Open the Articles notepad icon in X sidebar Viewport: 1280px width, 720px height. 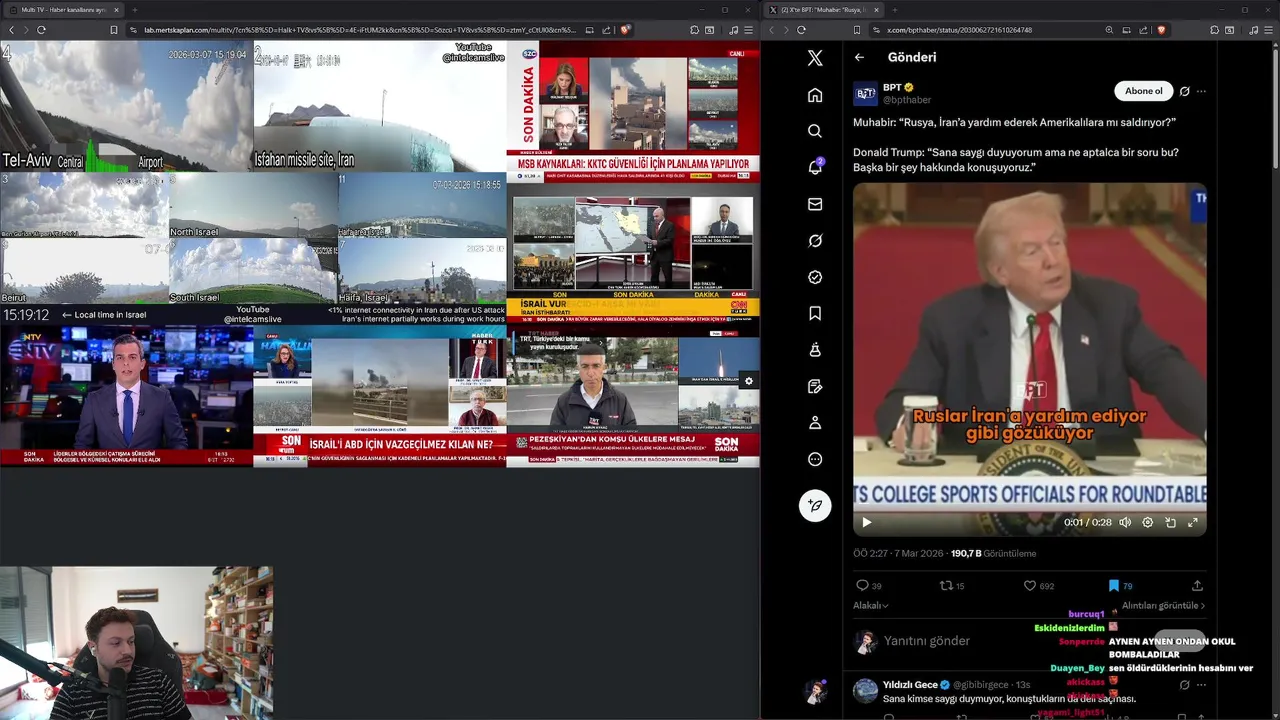815,386
